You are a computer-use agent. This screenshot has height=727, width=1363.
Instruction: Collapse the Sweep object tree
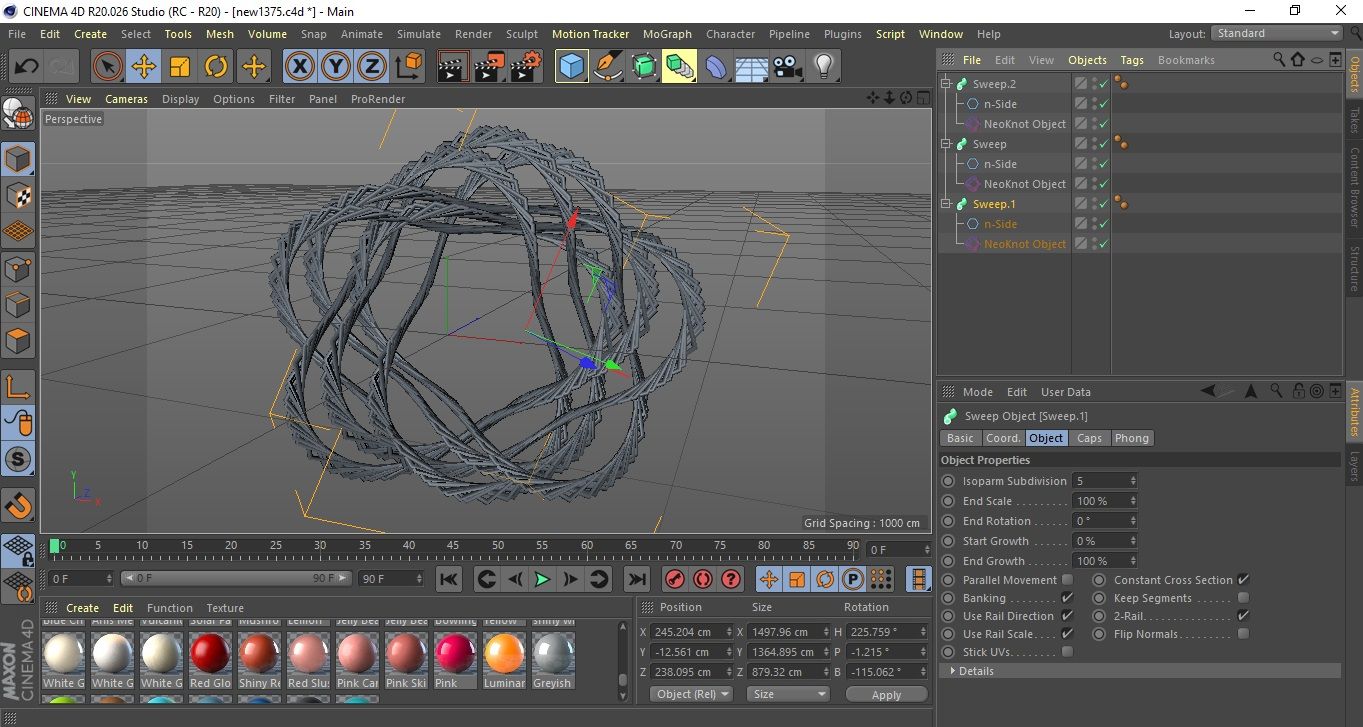(x=946, y=144)
